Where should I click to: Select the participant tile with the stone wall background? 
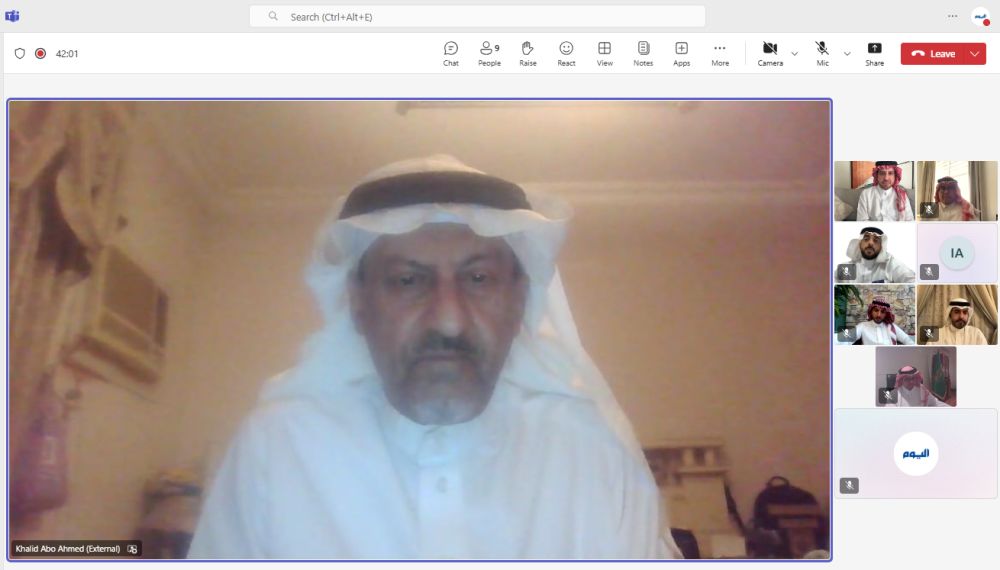pos(874,314)
